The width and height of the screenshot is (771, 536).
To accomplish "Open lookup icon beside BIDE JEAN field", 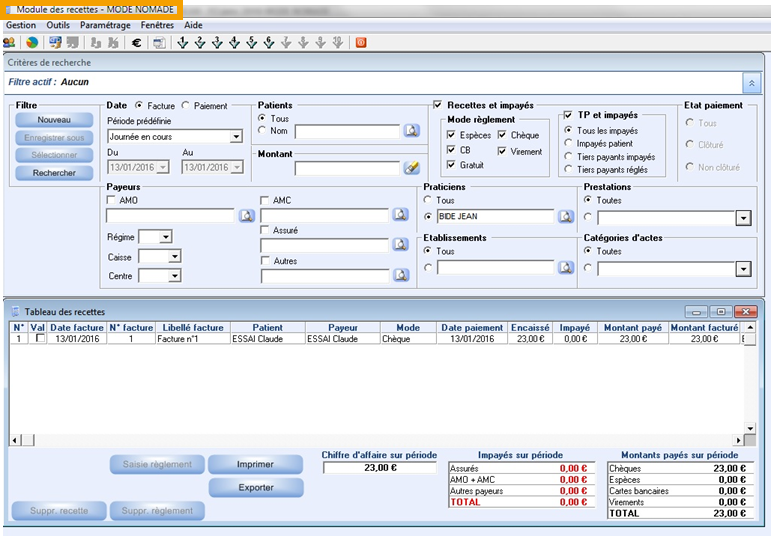I will [565, 216].
